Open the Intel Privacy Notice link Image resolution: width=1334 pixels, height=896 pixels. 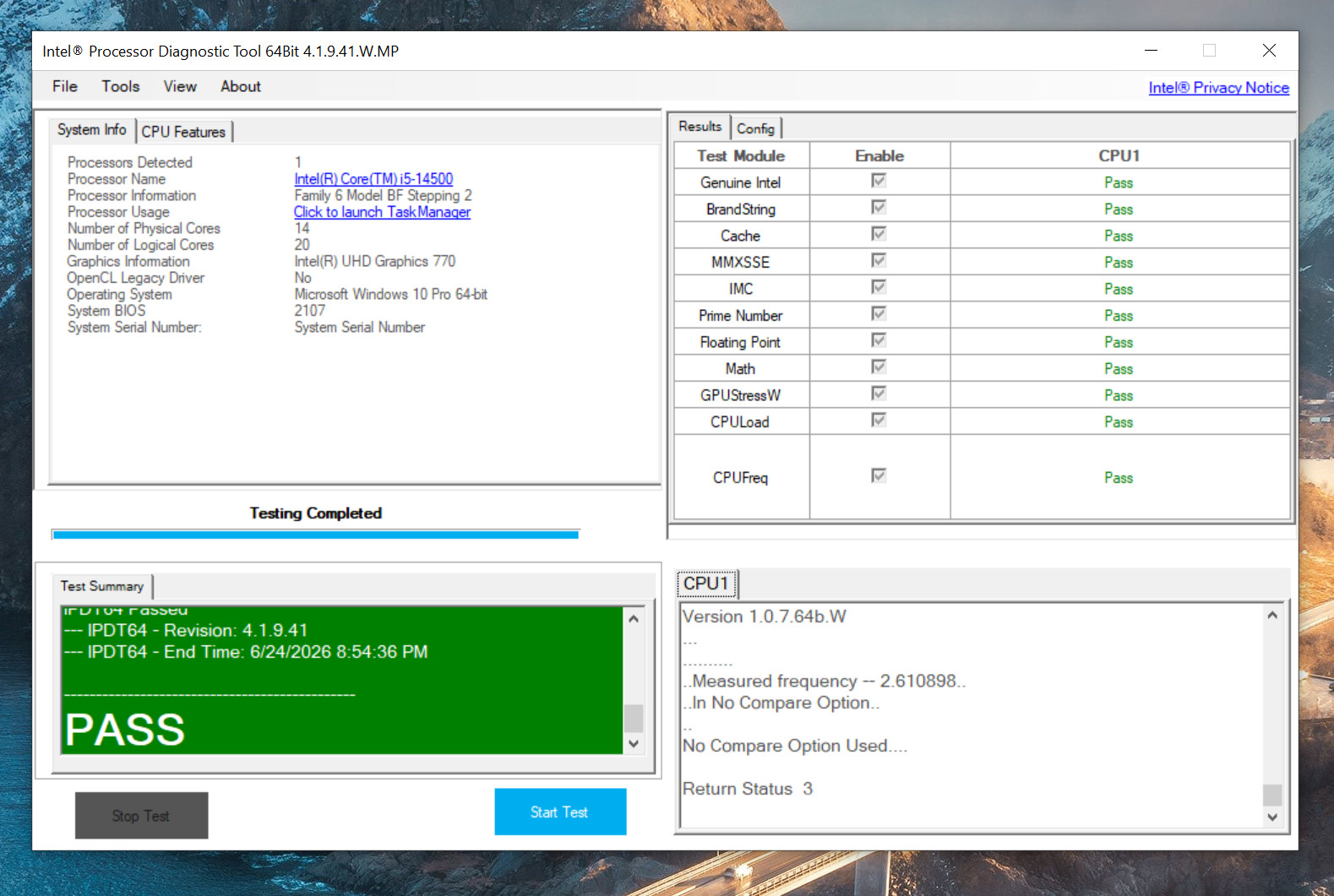coord(1218,88)
